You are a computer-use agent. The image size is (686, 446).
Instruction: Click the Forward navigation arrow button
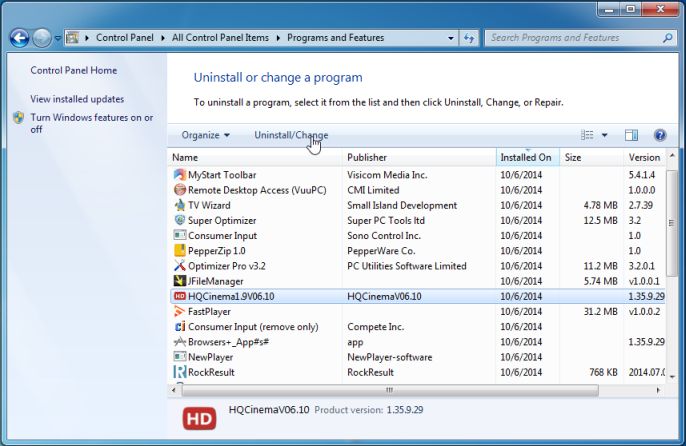(x=42, y=38)
